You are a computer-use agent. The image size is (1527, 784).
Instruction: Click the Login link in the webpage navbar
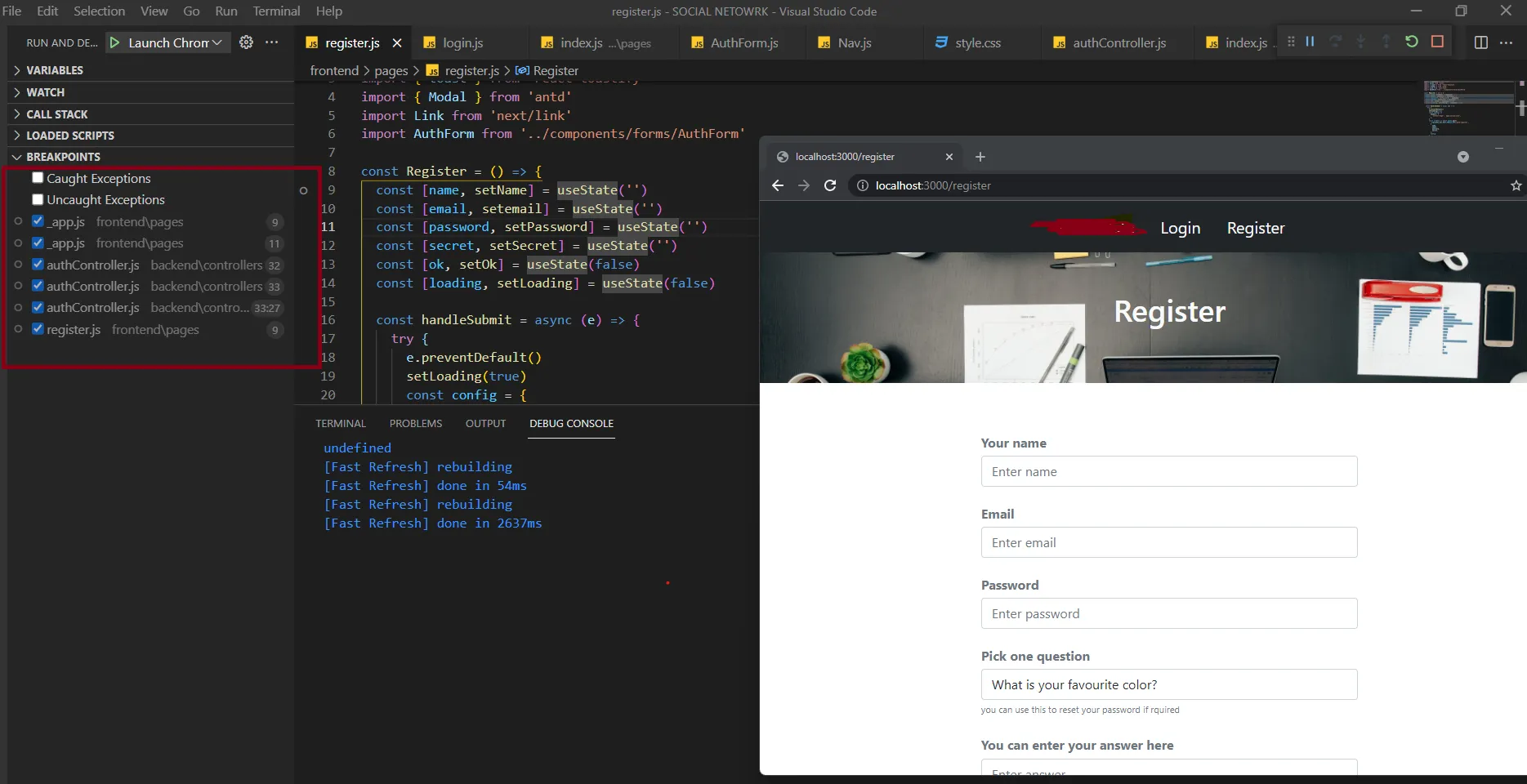tap(1181, 228)
